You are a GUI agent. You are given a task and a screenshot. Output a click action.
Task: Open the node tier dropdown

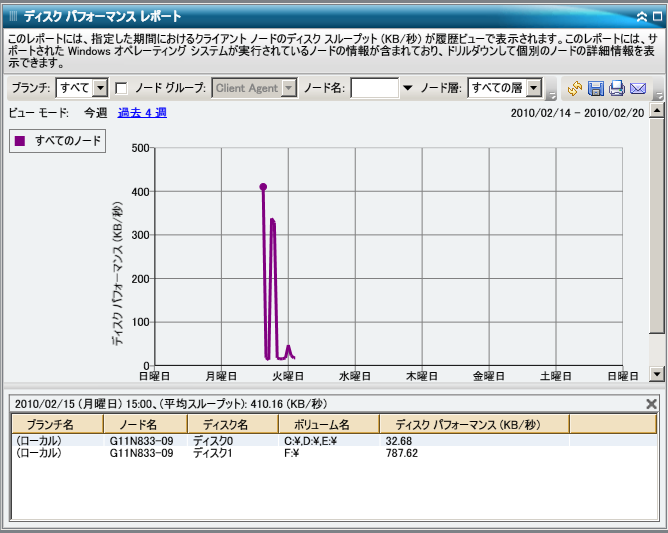tap(534, 88)
